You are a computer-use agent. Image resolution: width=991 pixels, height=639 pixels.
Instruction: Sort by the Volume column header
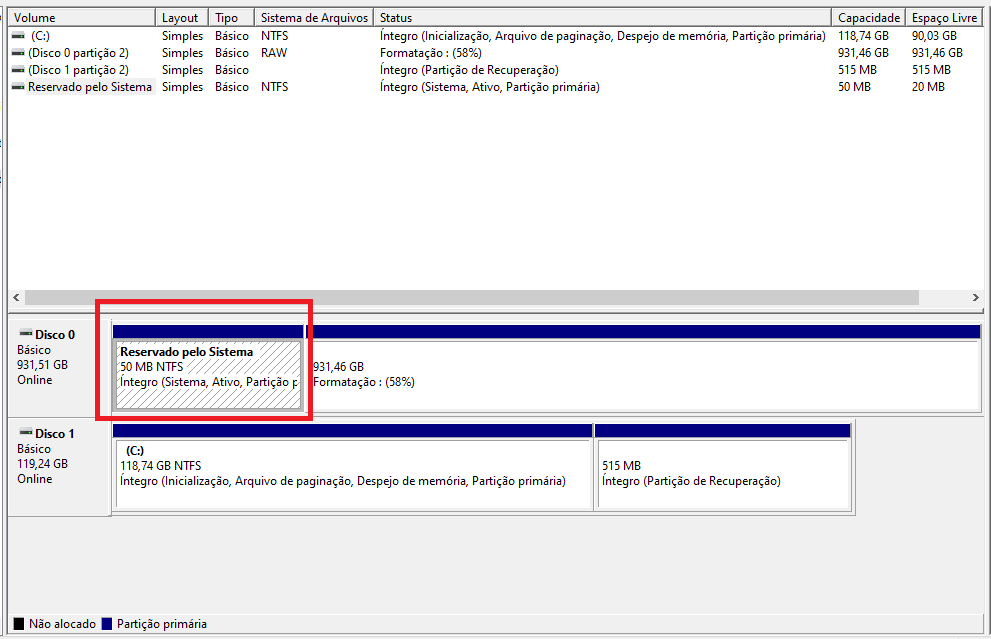[82, 18]
